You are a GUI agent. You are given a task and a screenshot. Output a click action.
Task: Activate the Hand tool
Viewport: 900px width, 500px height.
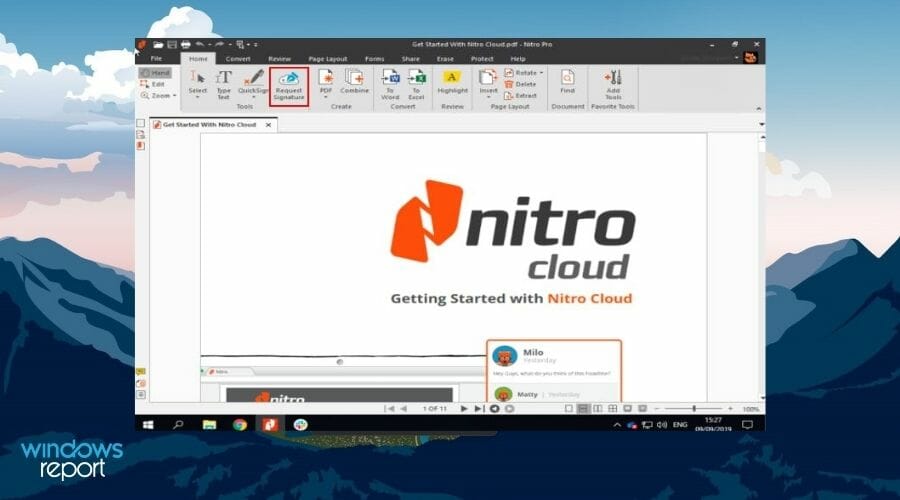[x=155, y=73]
